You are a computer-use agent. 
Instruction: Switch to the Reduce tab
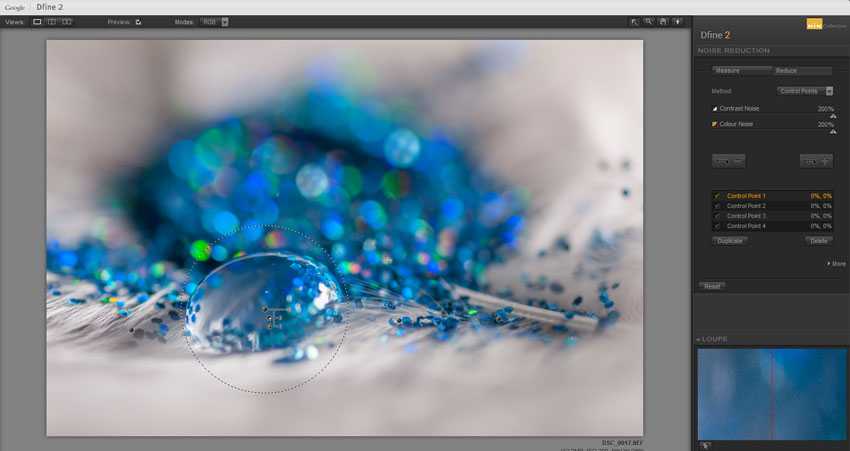tap(801, 71)
